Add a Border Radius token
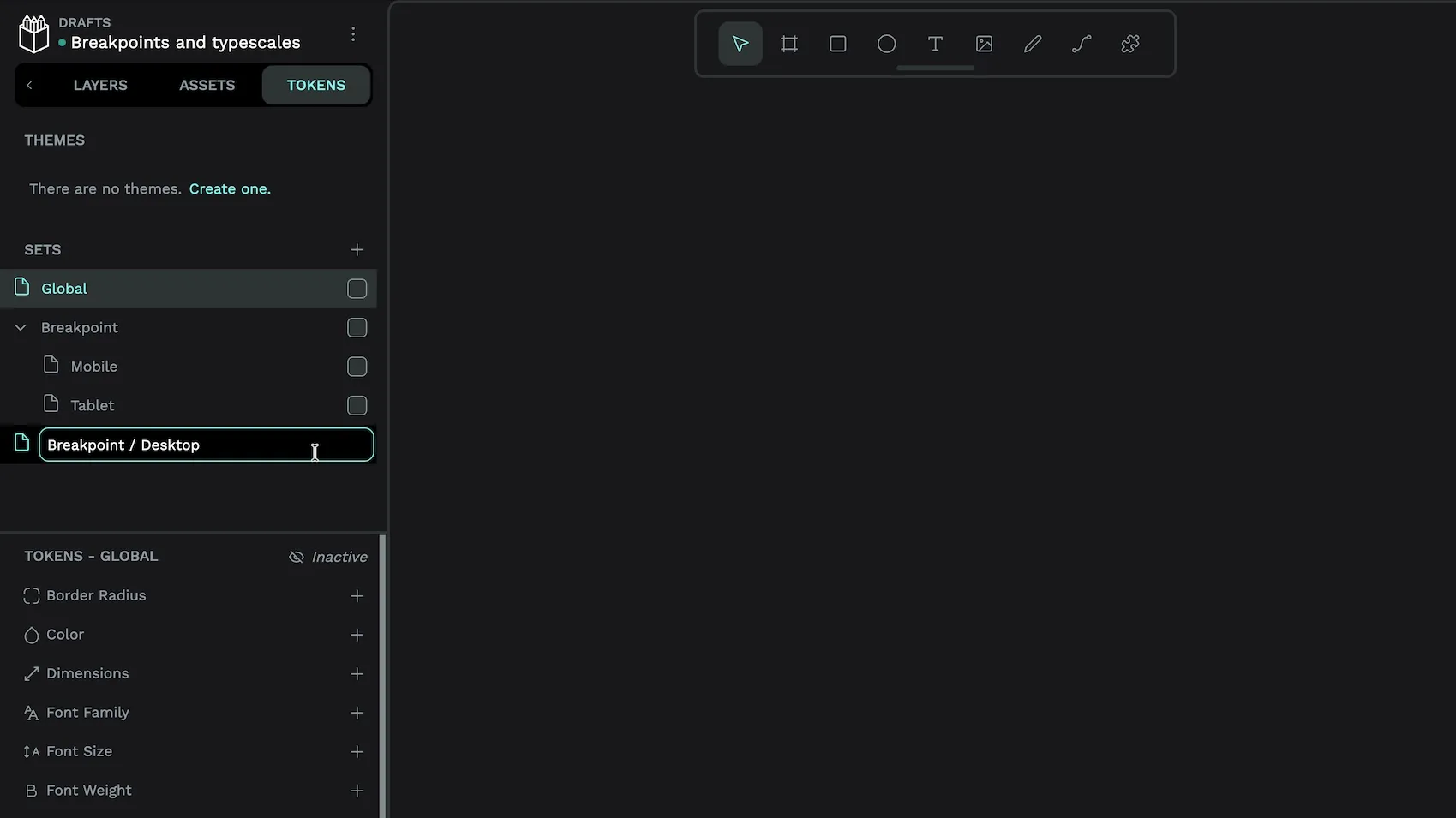The width and height of the screenshot is (1456, 818). point(357,596)
